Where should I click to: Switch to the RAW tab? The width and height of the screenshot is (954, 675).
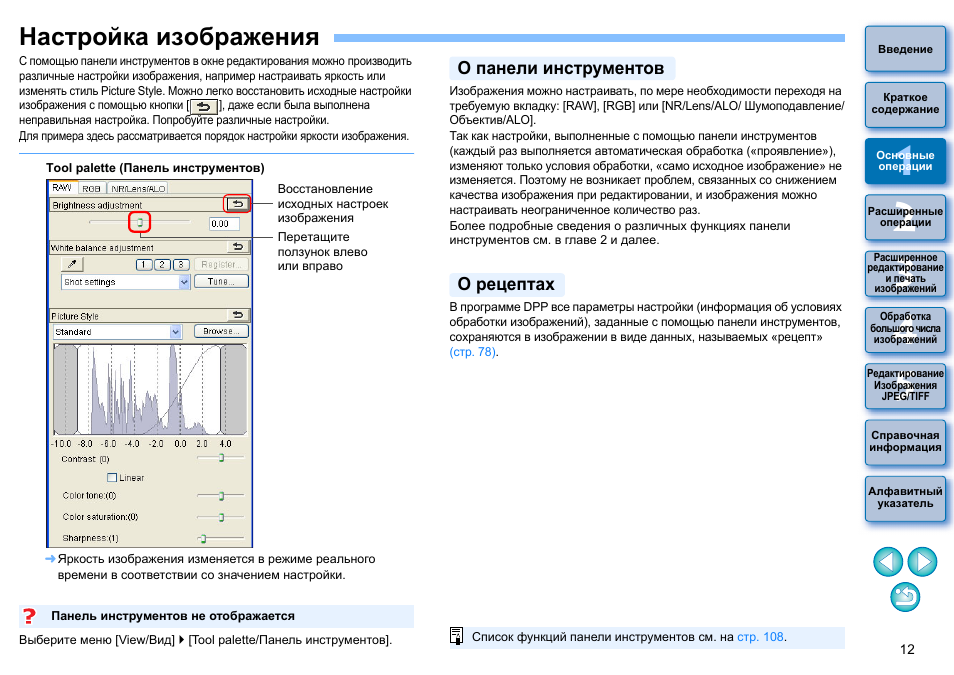tap(63, 187)
